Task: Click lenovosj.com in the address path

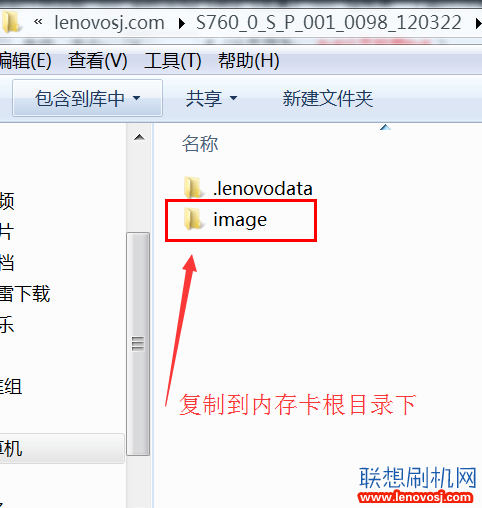Action: pos(109,23)
